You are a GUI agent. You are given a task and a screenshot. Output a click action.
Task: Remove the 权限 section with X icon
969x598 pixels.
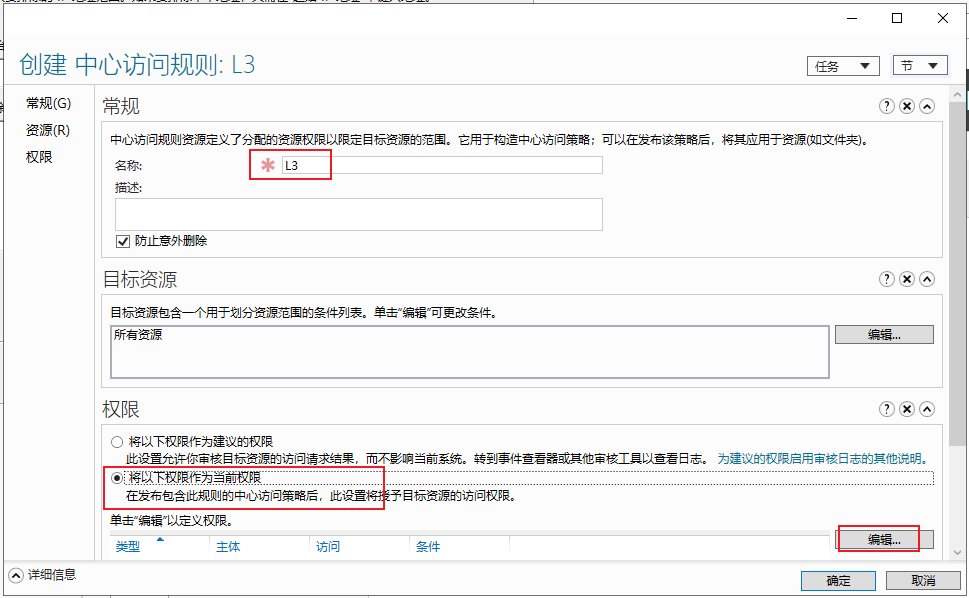(907, 409)
